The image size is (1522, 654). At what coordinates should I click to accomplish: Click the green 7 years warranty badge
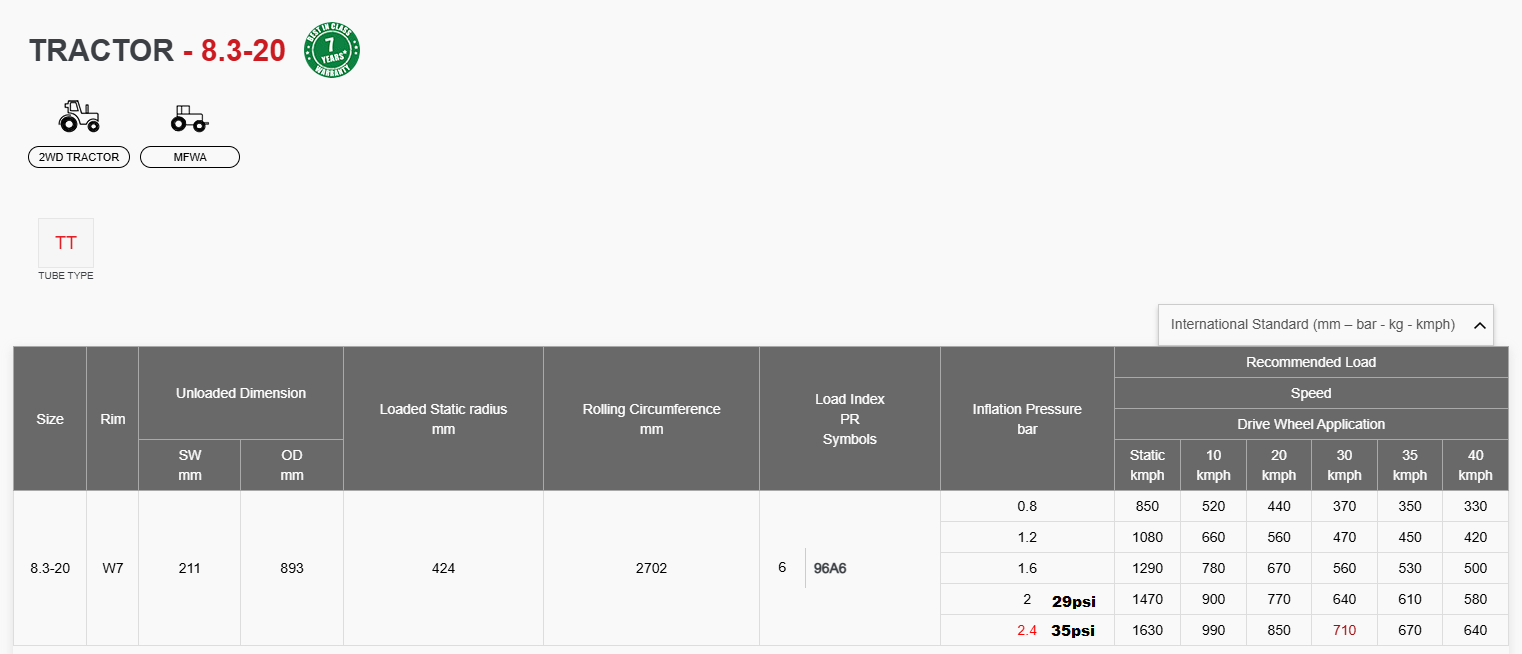tap(332, 50)
